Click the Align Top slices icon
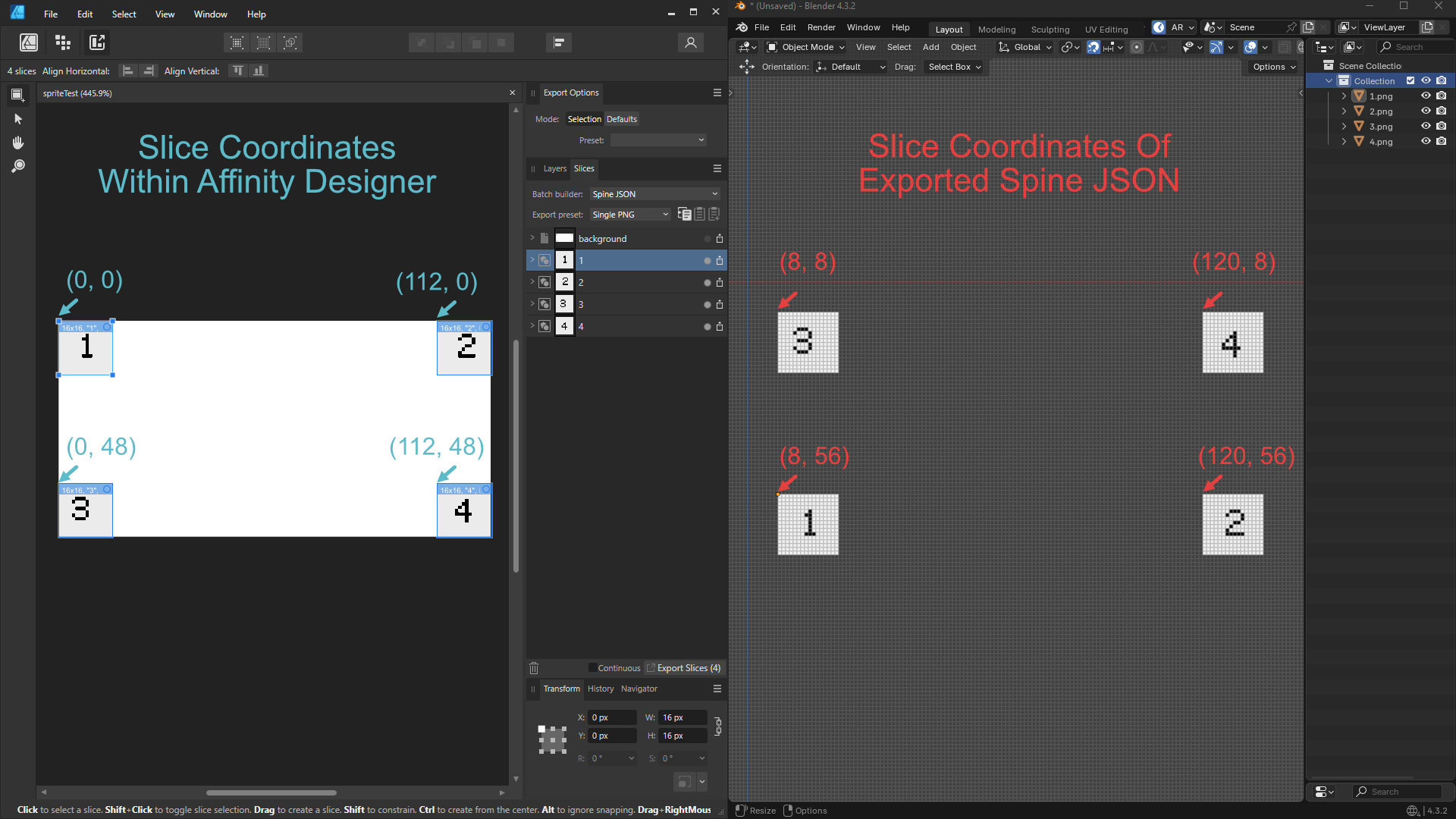Screen dimensions: 1456x819 [x=238, y=71]
